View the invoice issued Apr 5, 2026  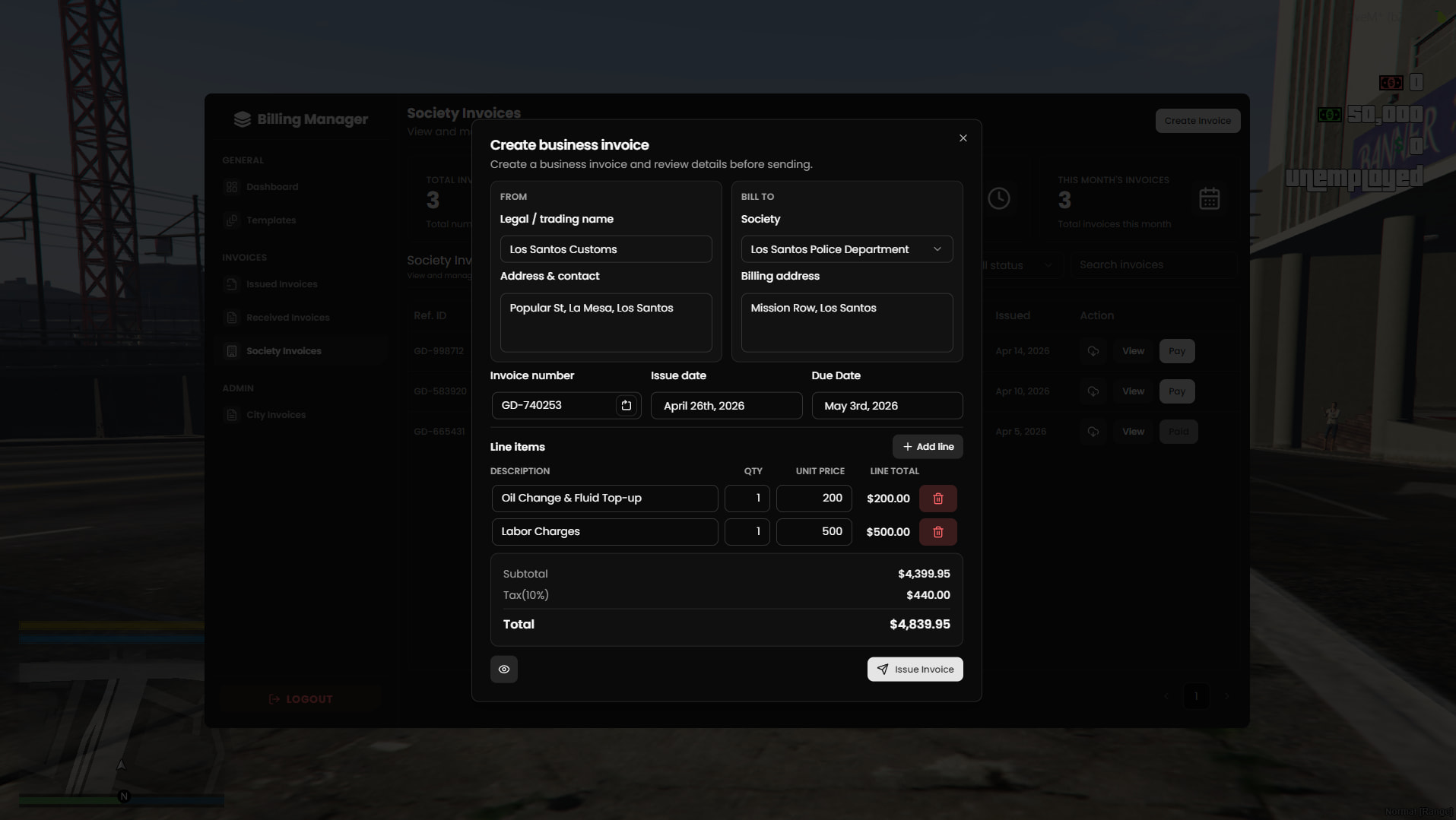click(1133, 432)
